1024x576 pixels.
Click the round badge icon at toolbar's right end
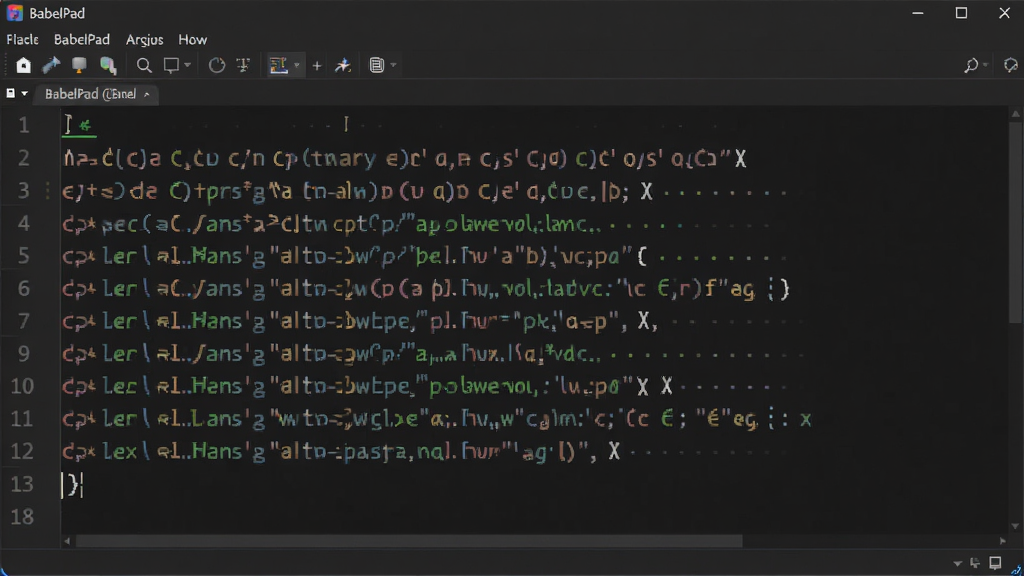pos(1010,65)
